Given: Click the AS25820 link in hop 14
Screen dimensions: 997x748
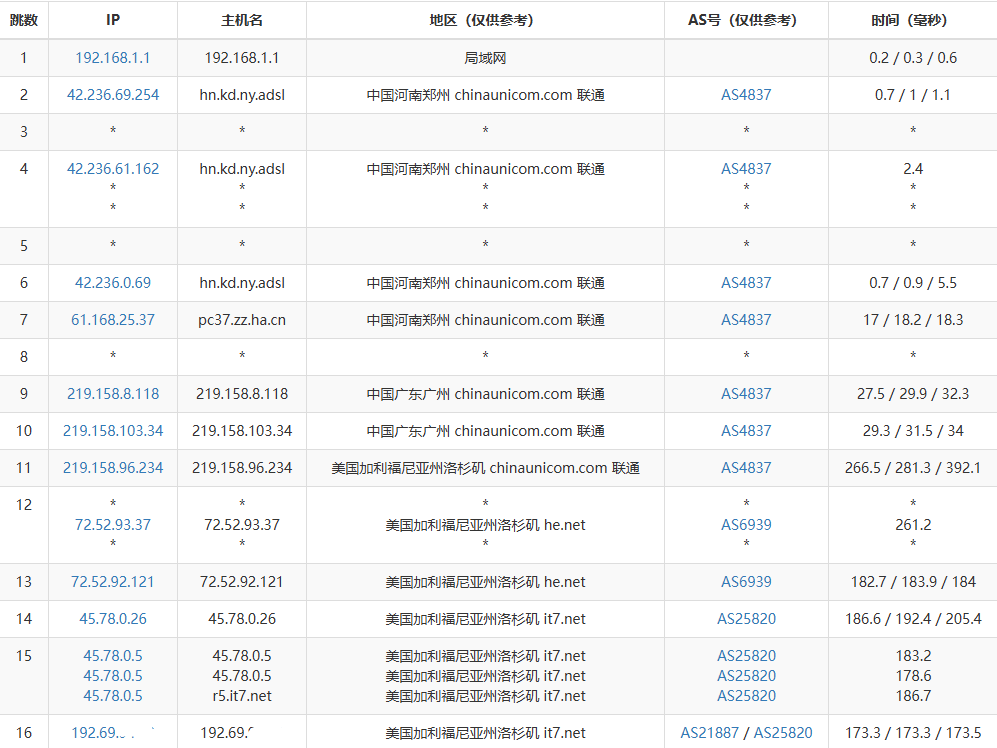Looking at the screenshot, I should click(746, 618).
